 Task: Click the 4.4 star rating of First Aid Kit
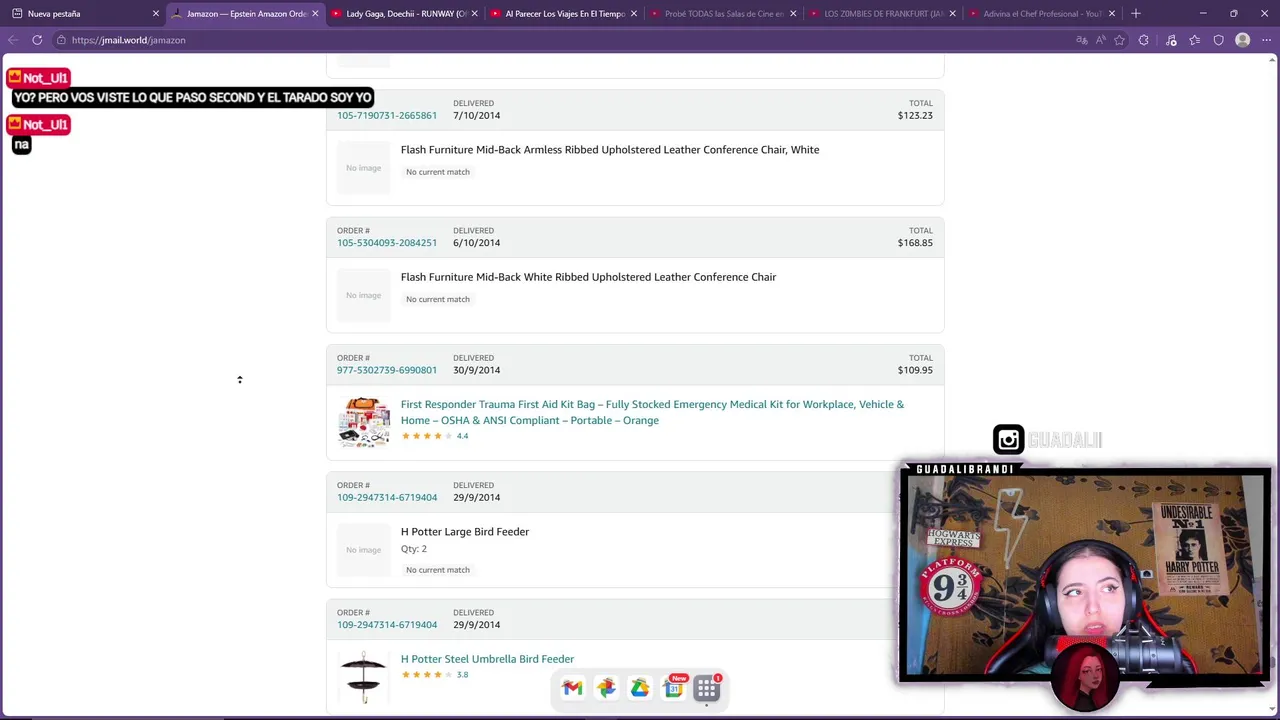point(435,436)
